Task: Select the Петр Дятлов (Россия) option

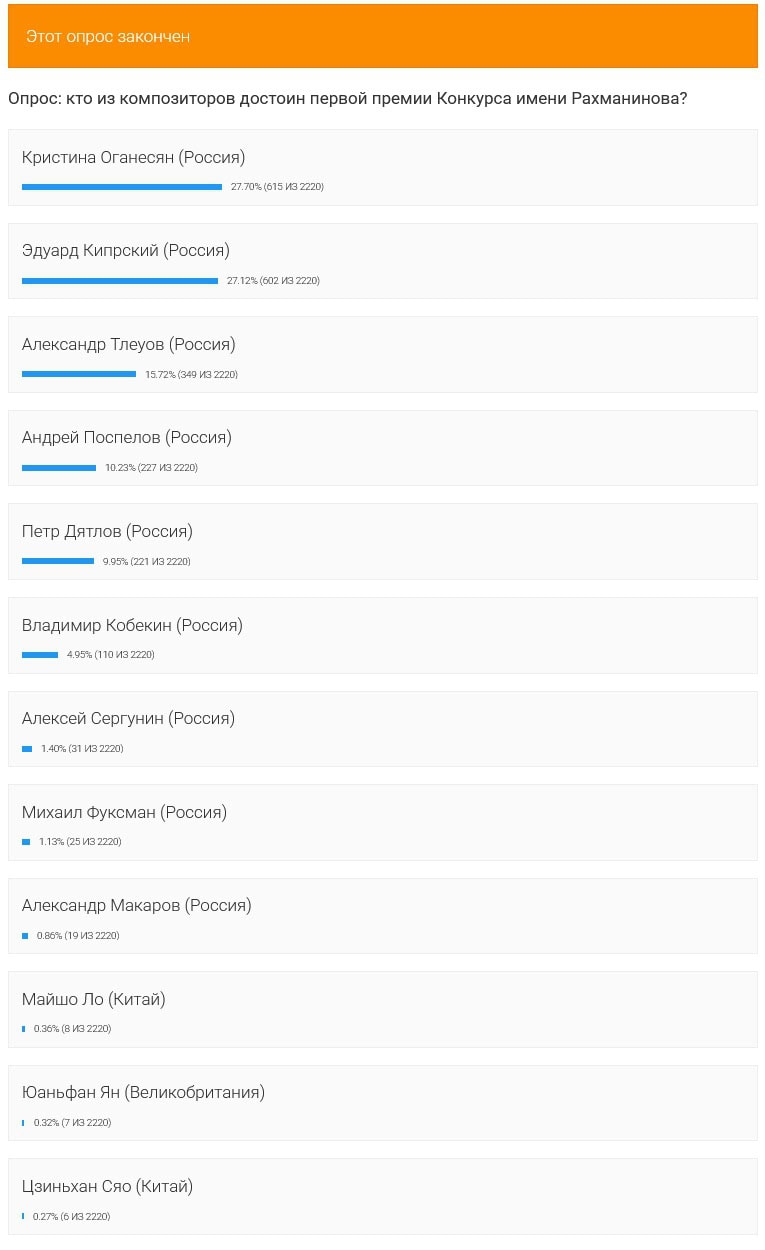Action: pyautogui.click(x=382, y=541)
